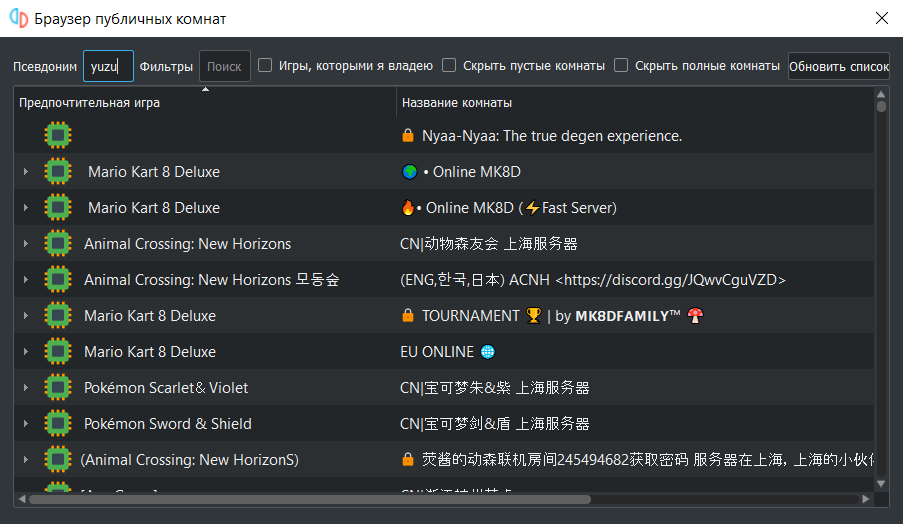903x524 pixels.
Task: Click vertical scrollbar down arrow
Action: click(x=881, y=484)
